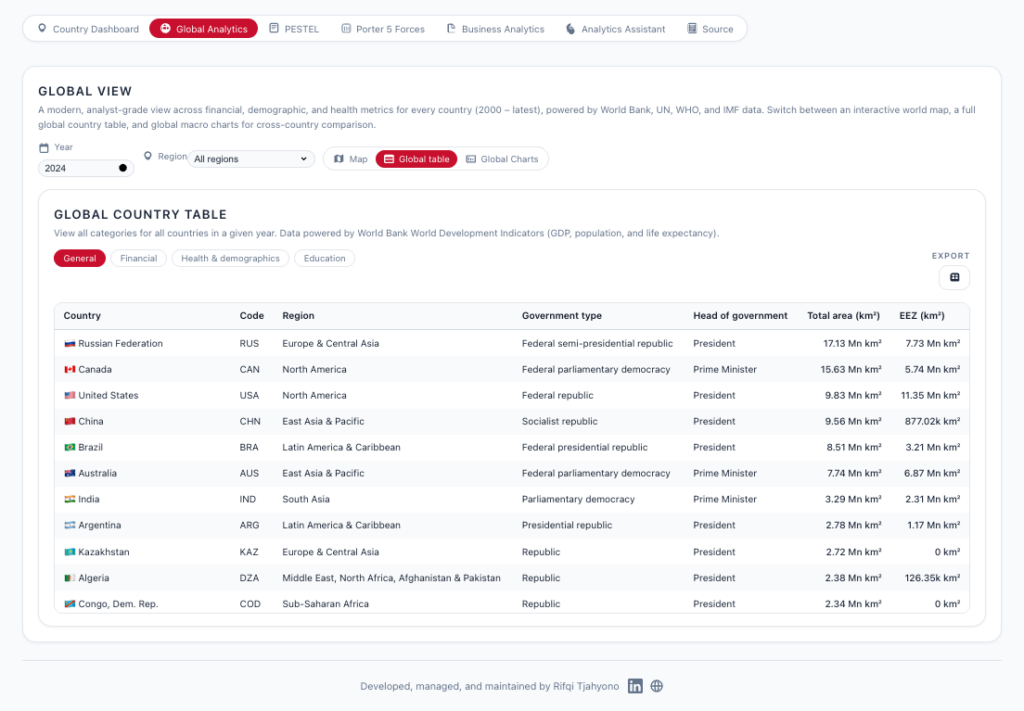This screenshot has height=711, width=1024.
Task: Expand the All regions dropdown
Action: (251, 159)
